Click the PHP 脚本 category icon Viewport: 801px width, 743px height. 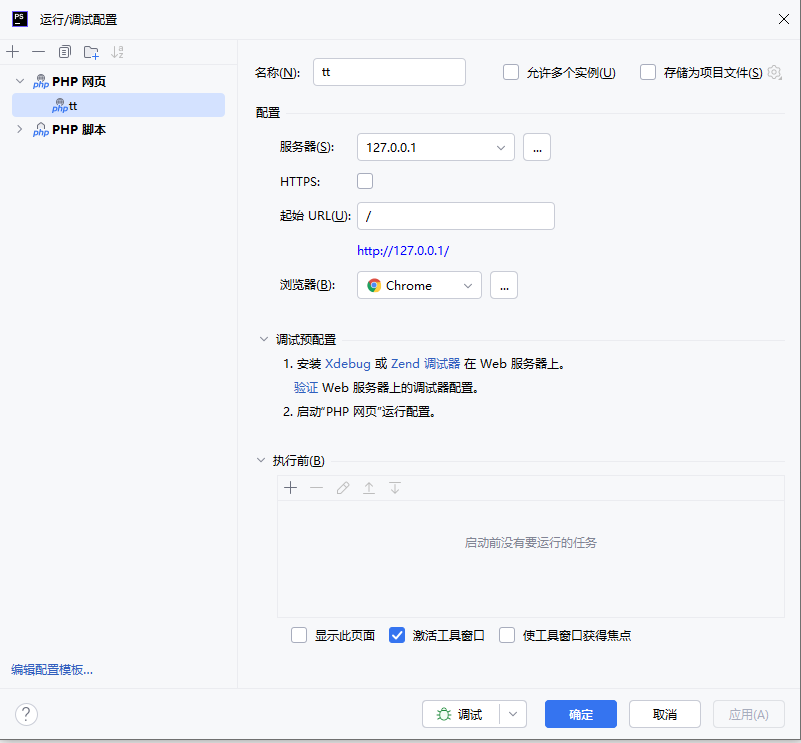pyautogui.click(x=41, y=129)
